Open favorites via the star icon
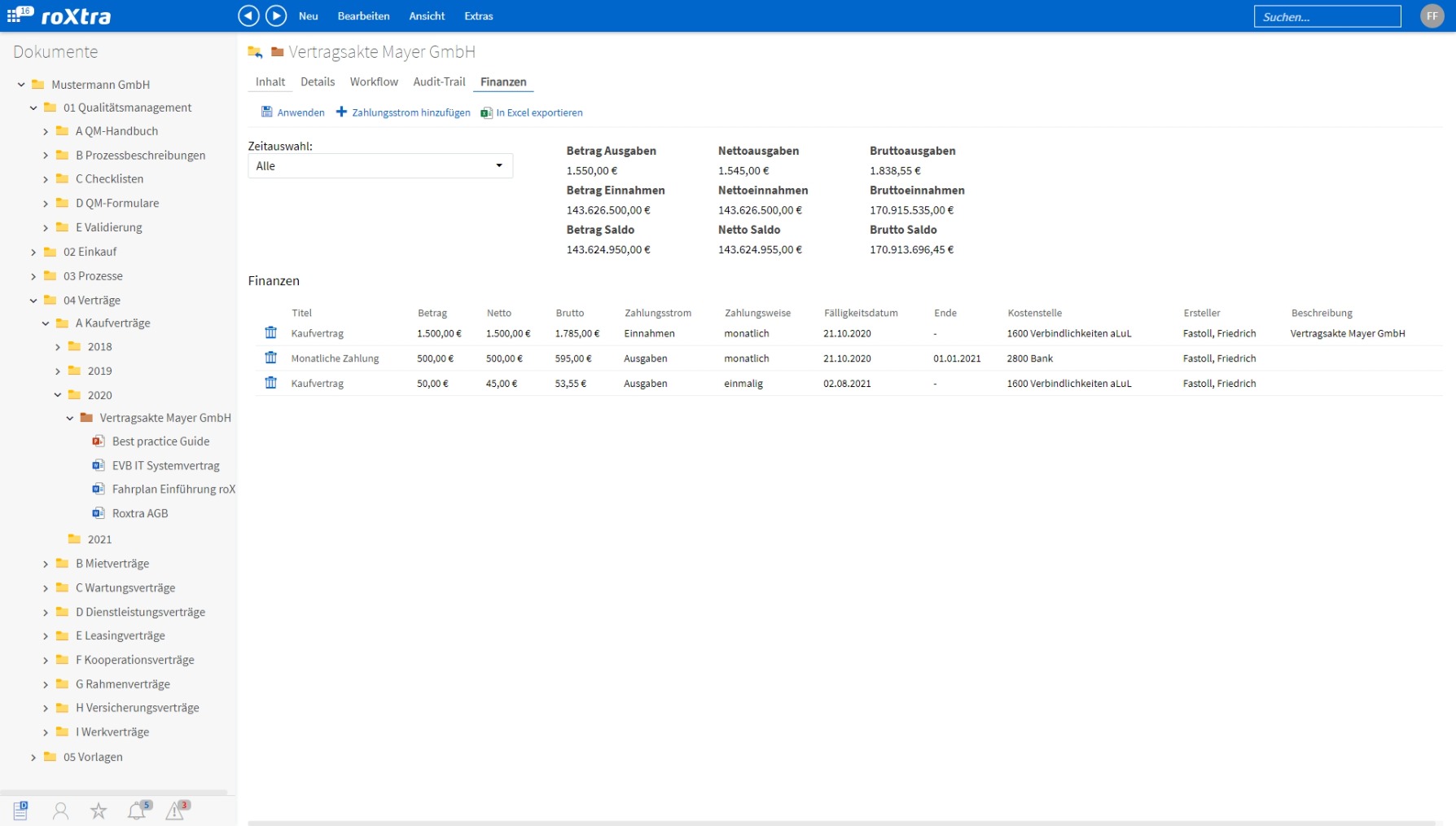Screen dimensions: 1456x826 click(98, 810)
